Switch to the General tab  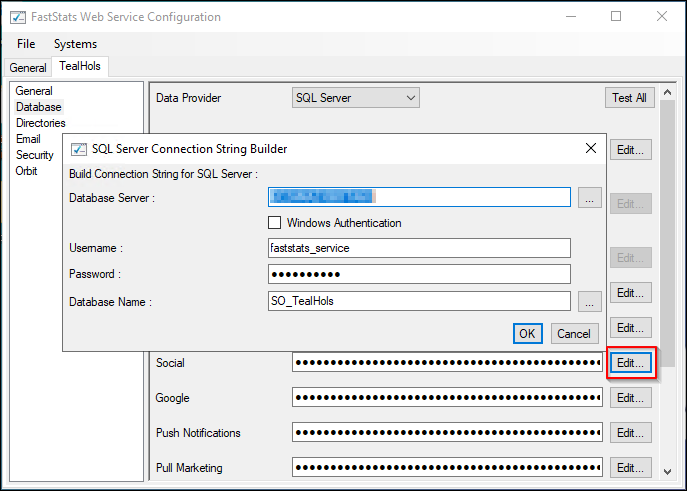pyautogui.click(x=28, y=68)
